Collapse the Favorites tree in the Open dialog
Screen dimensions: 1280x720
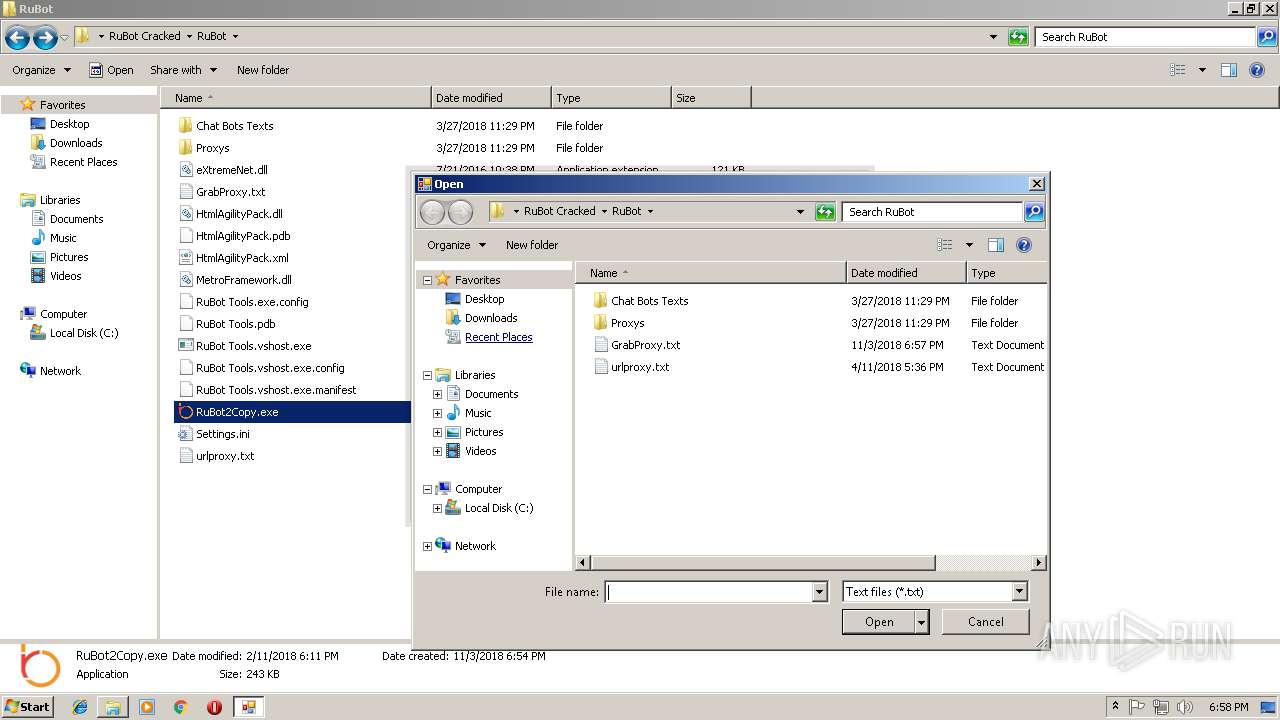[x=428, y=281]
